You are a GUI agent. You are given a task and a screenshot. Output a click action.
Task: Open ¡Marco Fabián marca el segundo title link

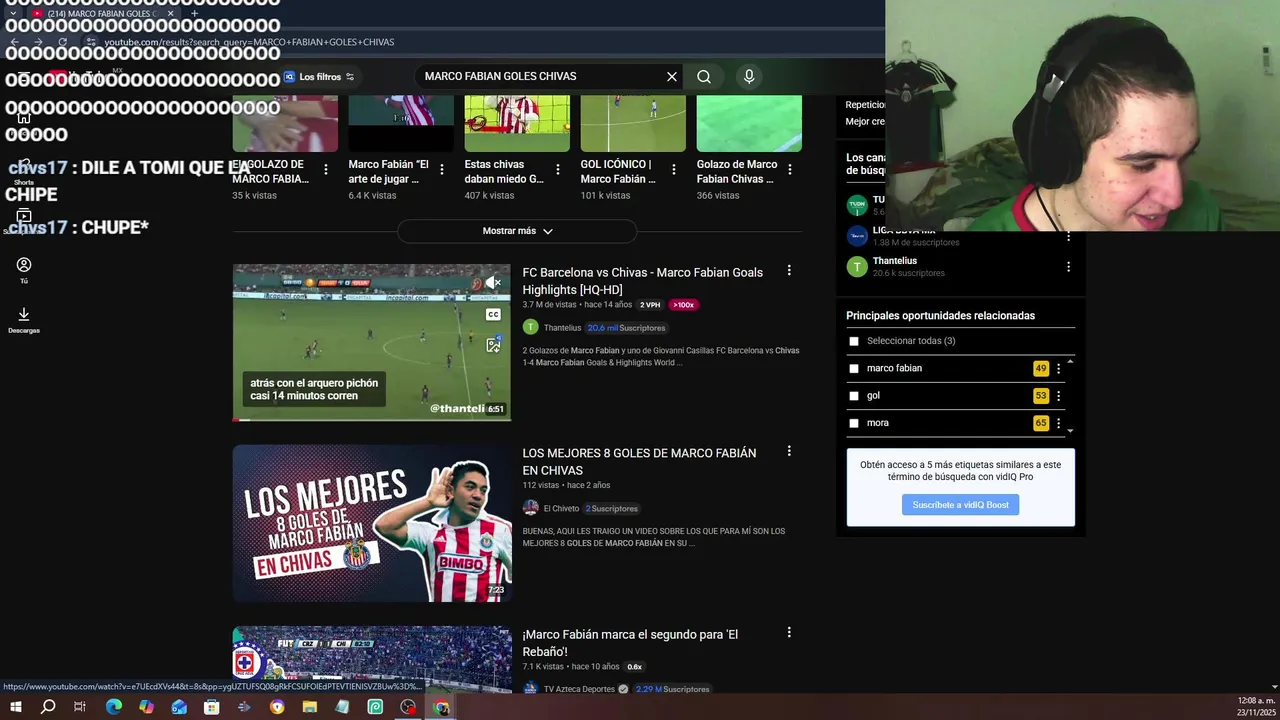(630, 643)
